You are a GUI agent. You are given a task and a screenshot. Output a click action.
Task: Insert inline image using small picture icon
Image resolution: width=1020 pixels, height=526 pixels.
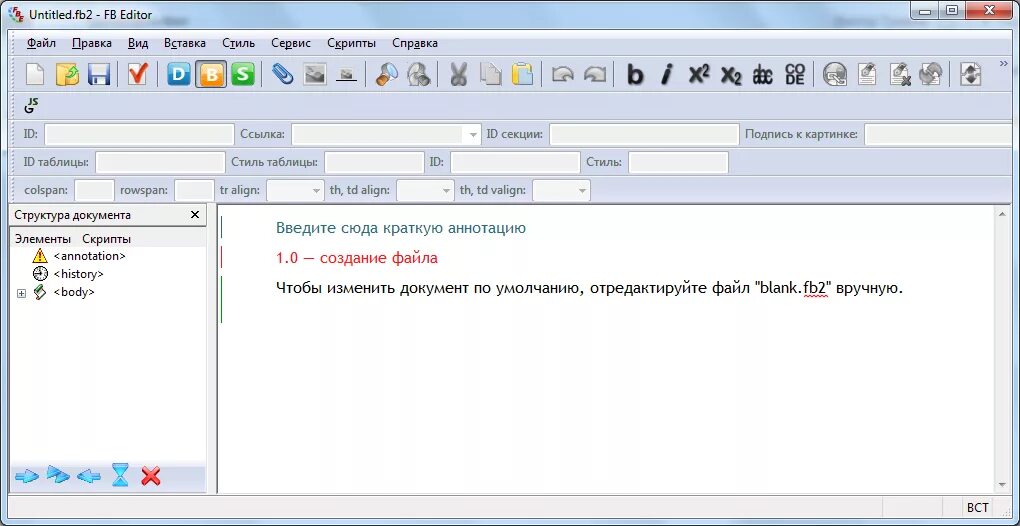point(347,75)
